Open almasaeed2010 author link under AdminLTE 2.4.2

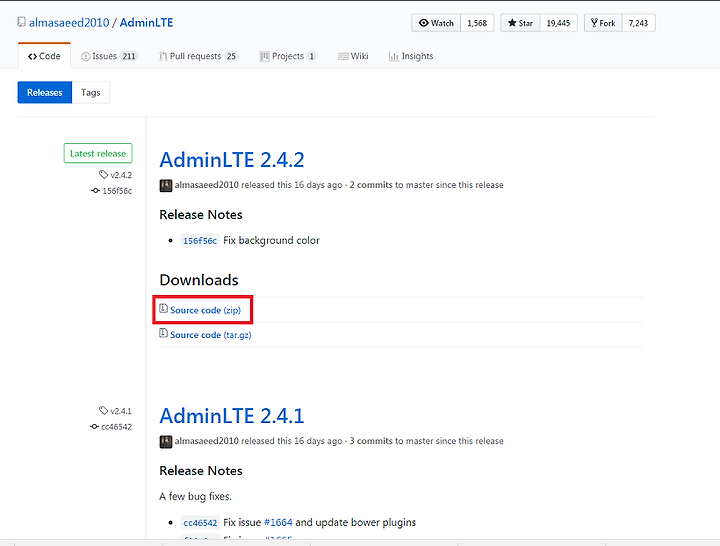point(207,185)
